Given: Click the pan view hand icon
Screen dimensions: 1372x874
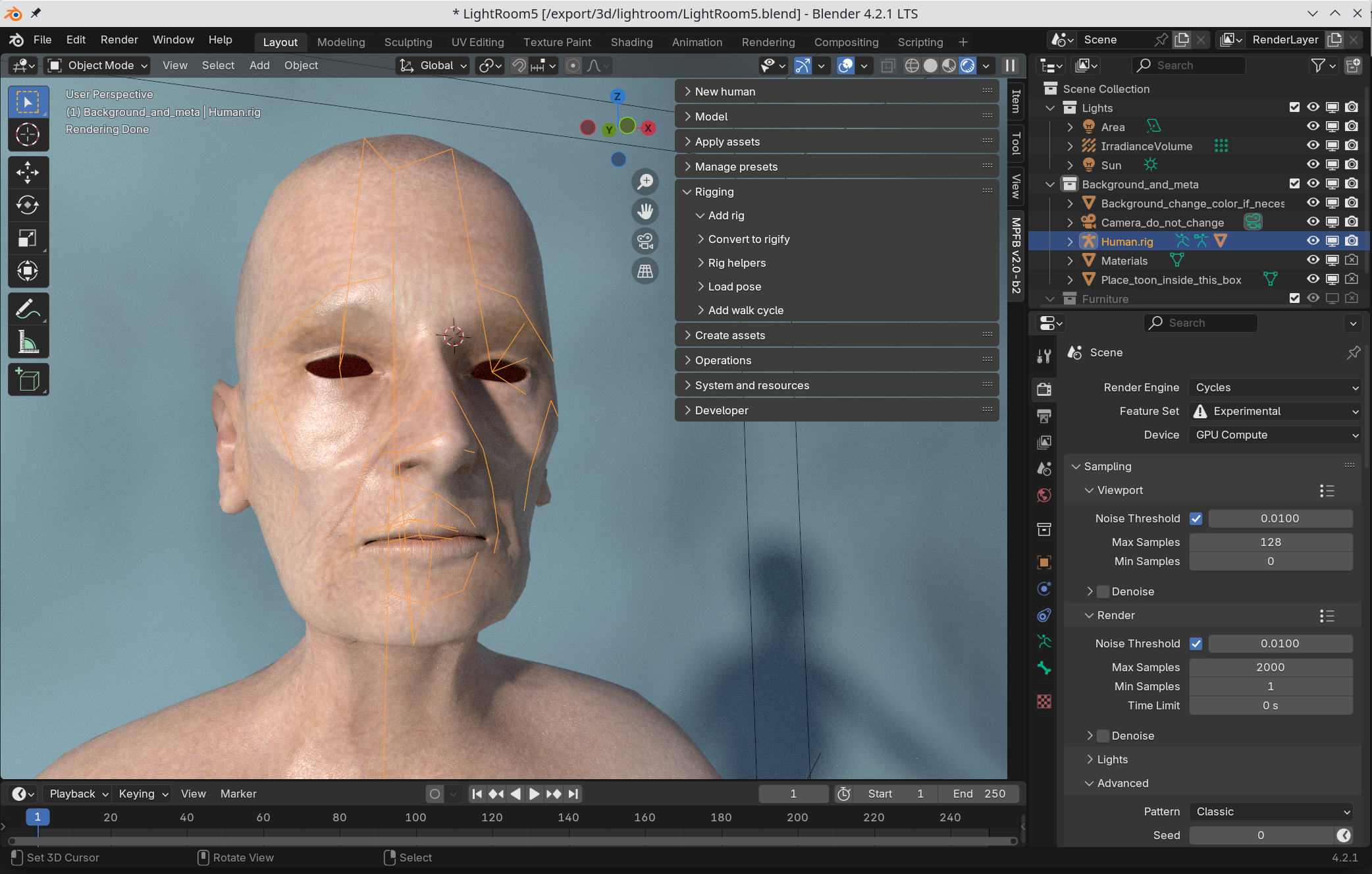Looking at the screenshot, I should 645,211.
